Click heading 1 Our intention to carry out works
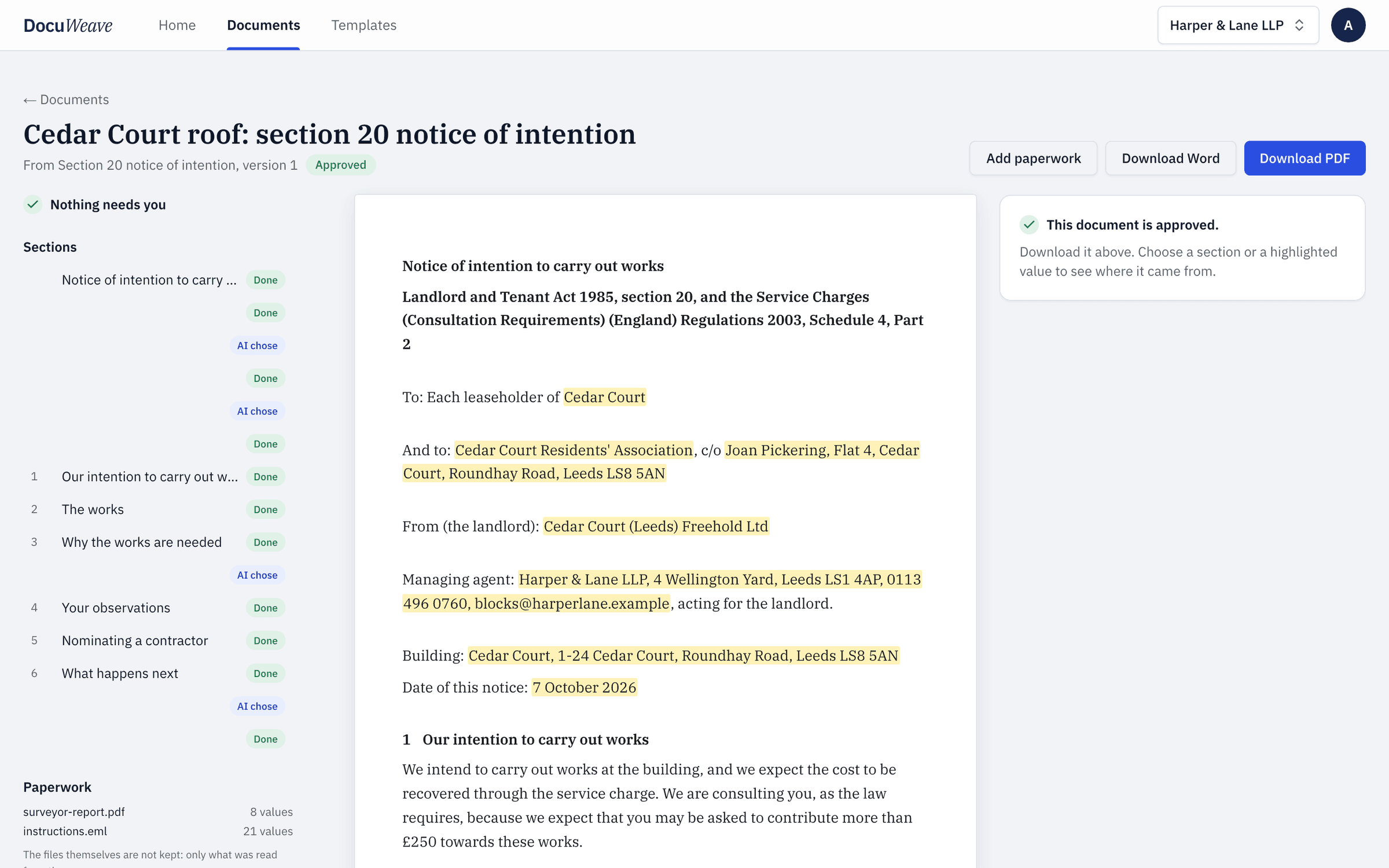The width and height of the screenshot is (1389, 868). (x=526, y=740)
